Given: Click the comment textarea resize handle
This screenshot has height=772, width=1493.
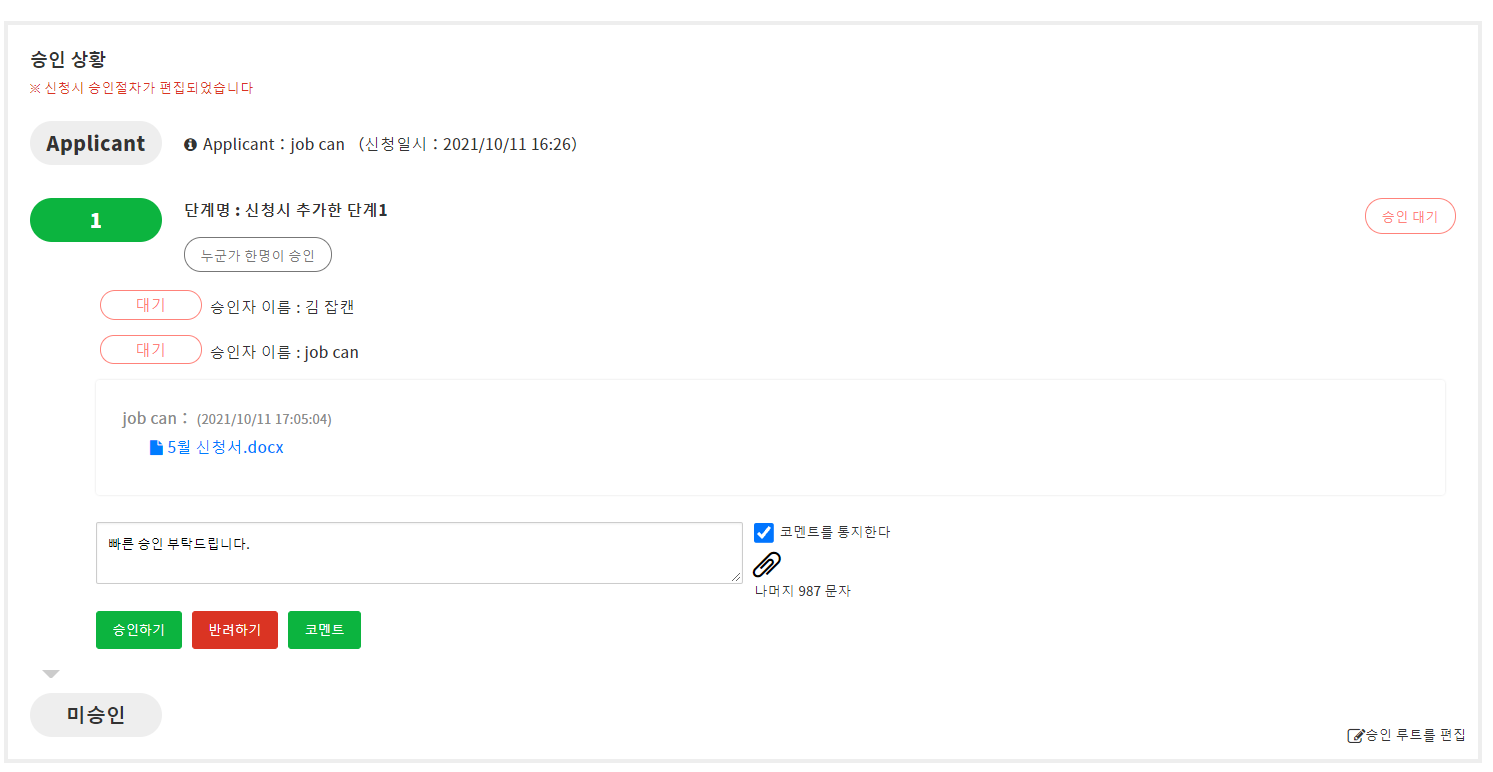Looking at the screenshot, I should 737,577.
